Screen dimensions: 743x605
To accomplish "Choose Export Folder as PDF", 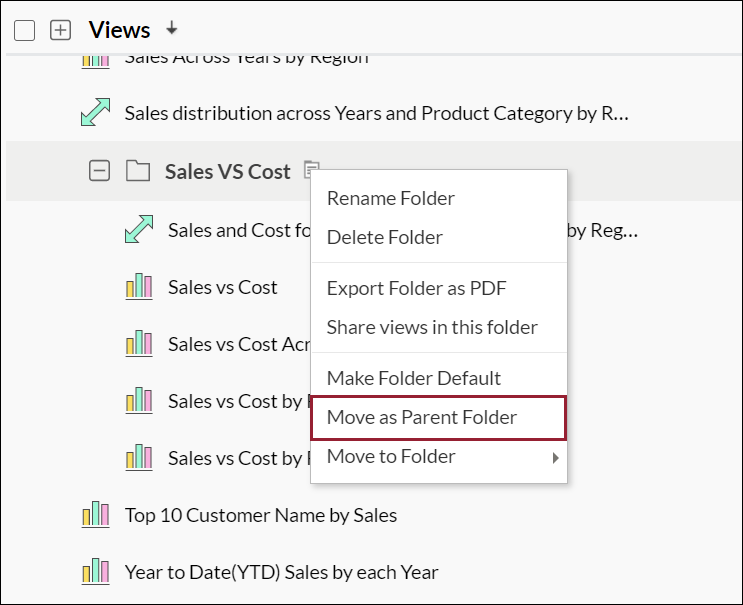I will 417,288.
